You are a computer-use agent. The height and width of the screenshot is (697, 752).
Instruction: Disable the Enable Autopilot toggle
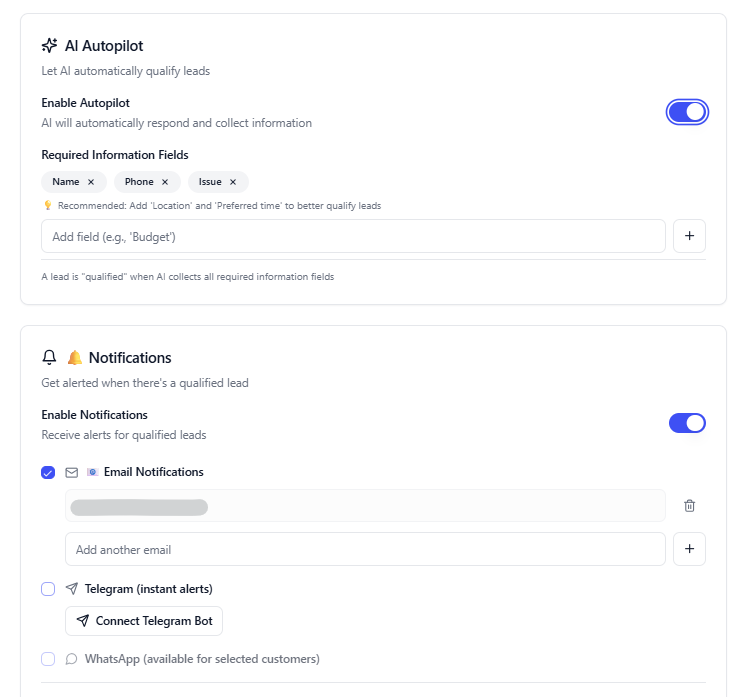(687, 112)
